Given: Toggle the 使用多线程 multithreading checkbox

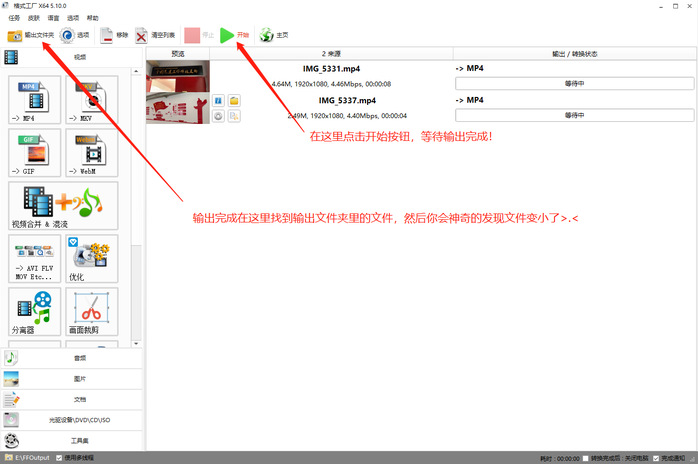Looking at the screenshot, I should pyautogui.click(x=58, y=457).
